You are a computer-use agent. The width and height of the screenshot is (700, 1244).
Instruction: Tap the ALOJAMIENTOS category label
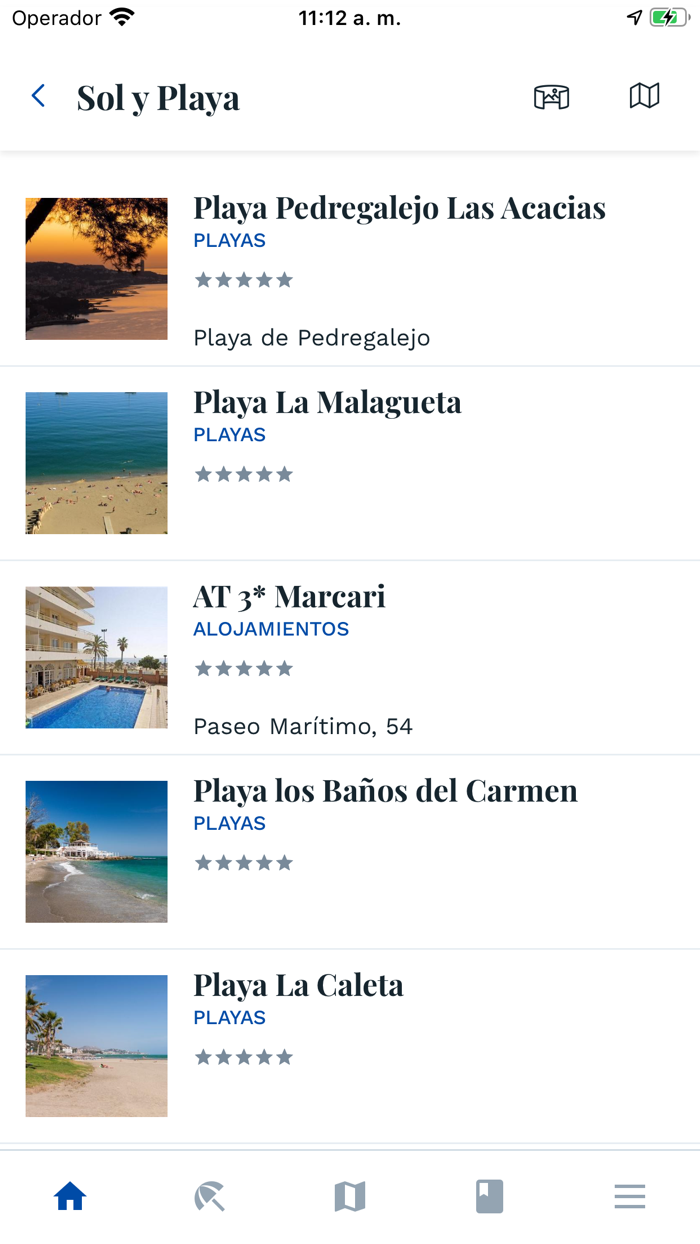pos(272,628)
